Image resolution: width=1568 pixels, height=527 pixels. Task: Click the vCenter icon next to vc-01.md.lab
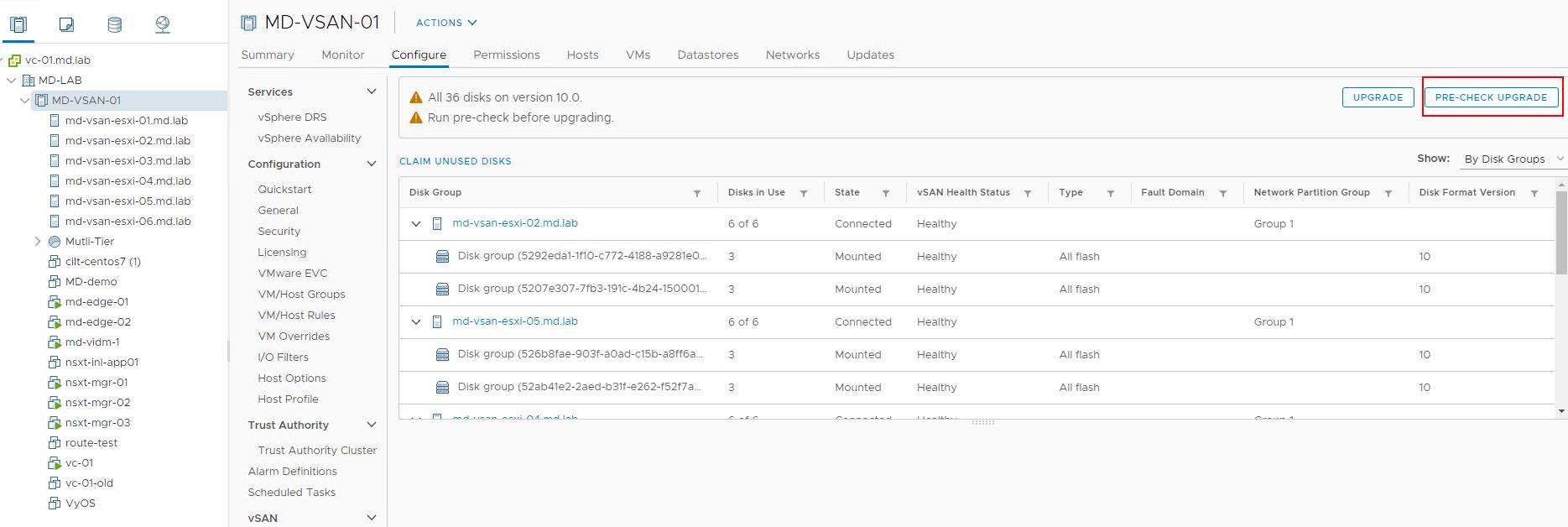click(x=15, y=60)
